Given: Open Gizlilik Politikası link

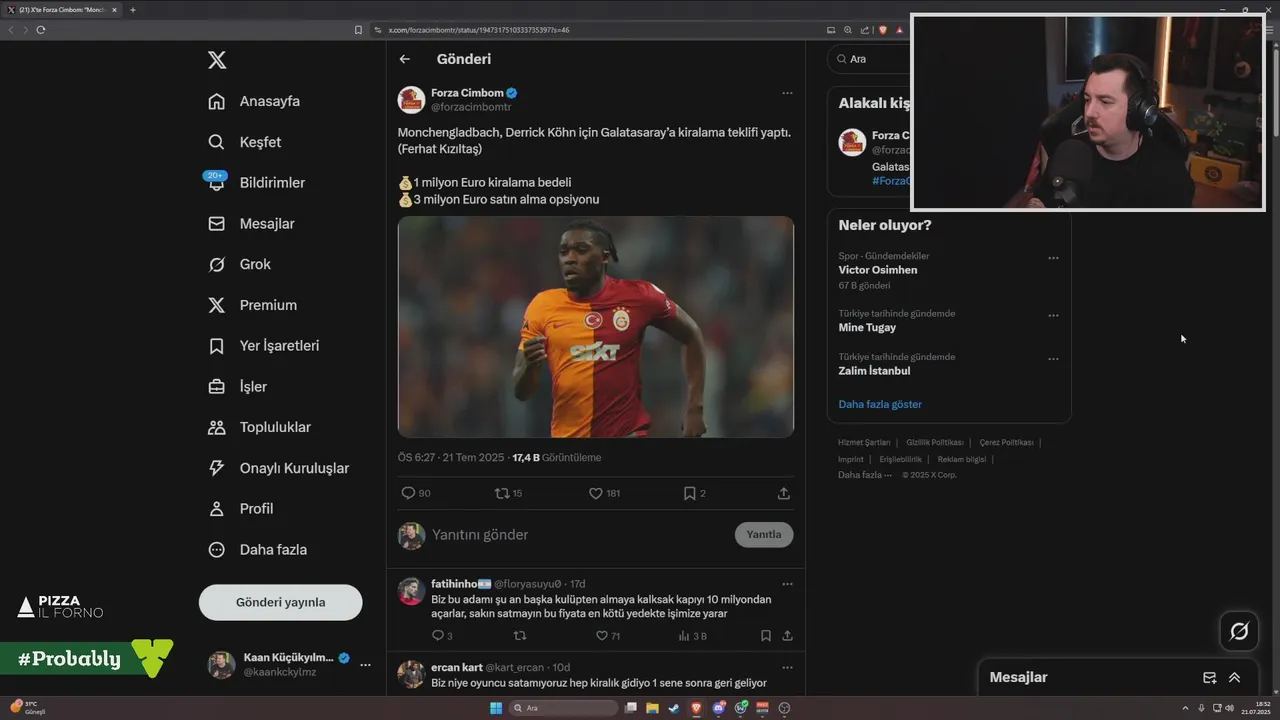Looking at the screenshot, I should [935, 442].
